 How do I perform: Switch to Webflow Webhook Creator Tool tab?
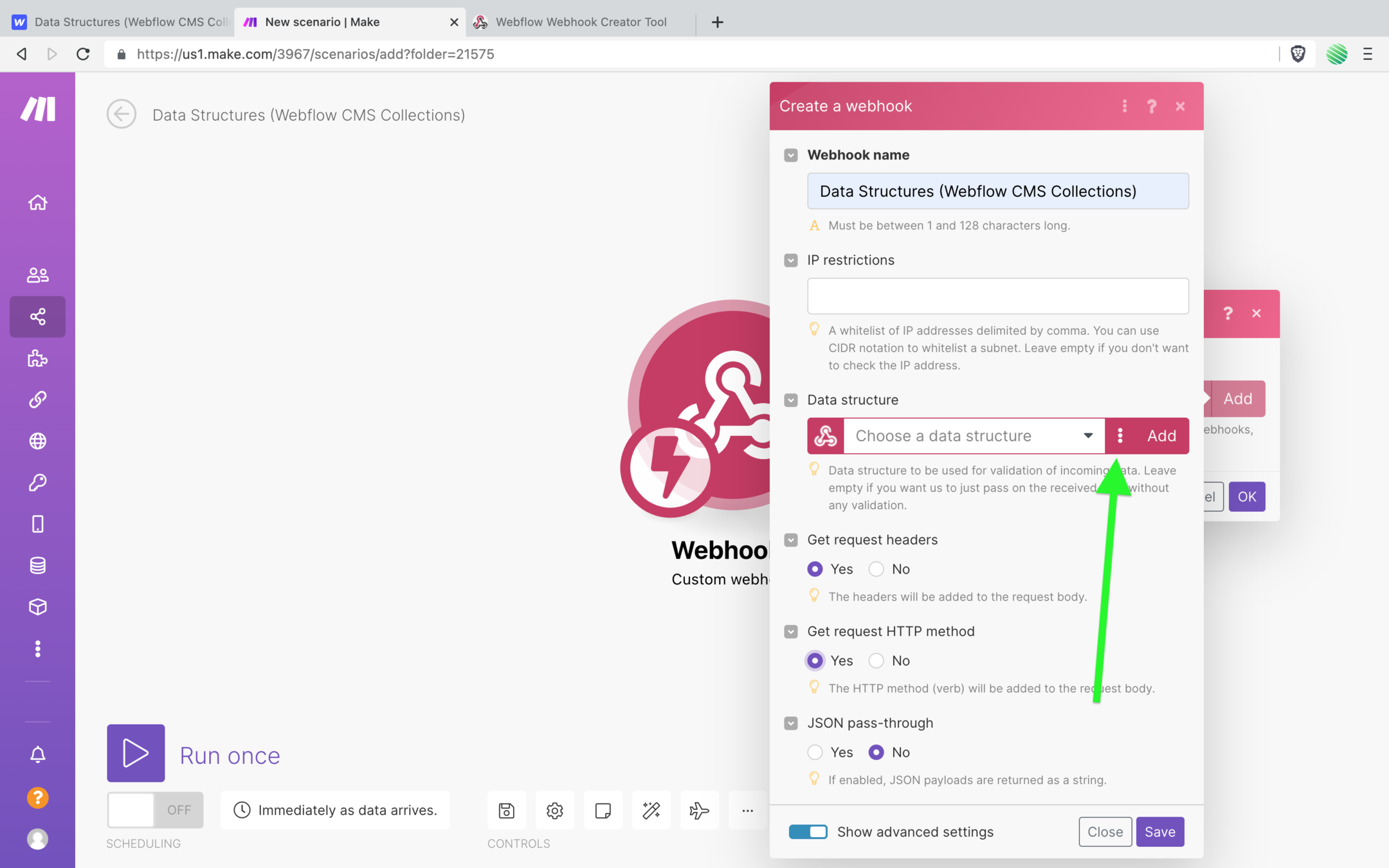(x=581, y=22)
